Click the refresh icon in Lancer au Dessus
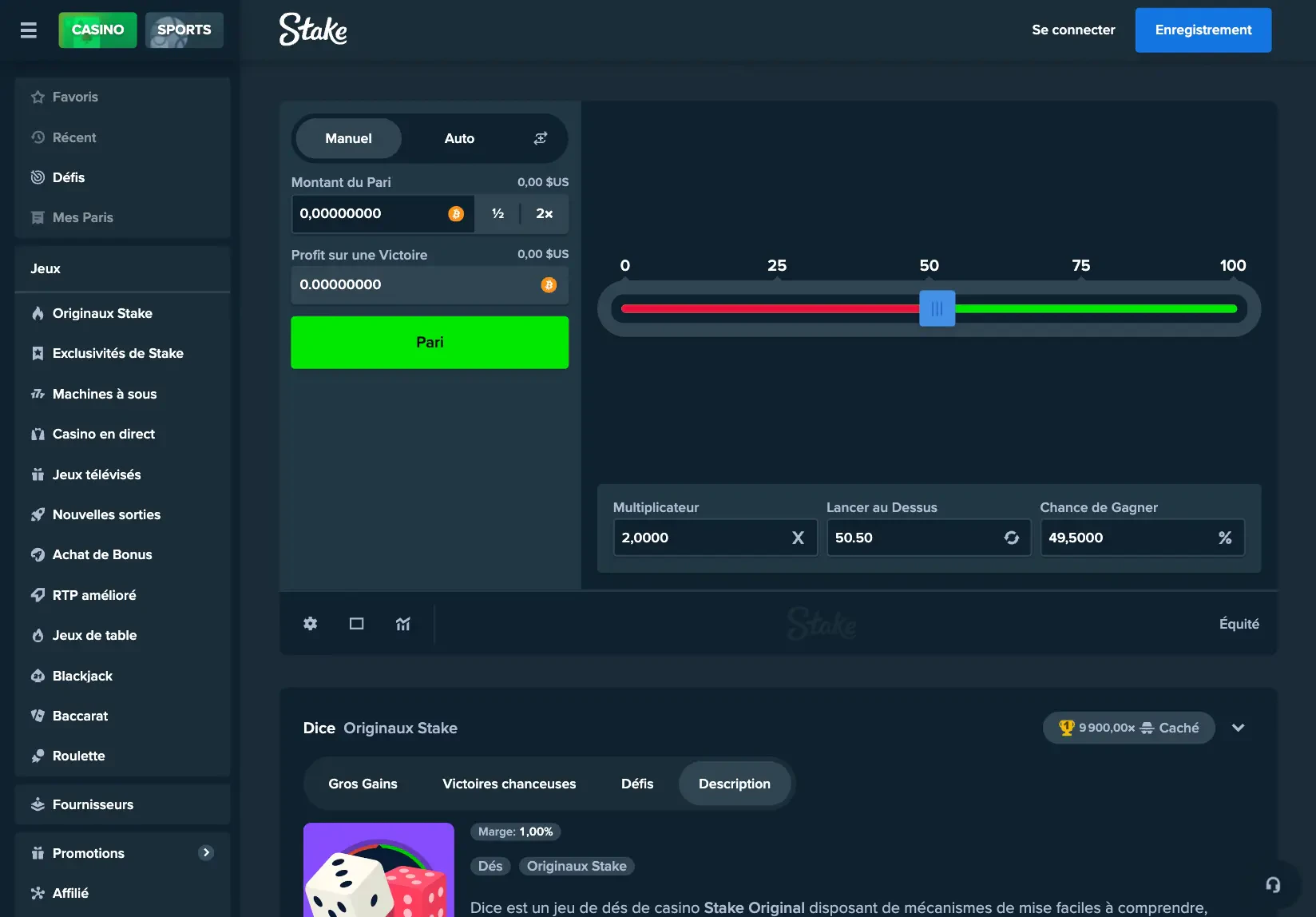The height and width of the screenshot is (917, 1316). [x=1012, y=538]
